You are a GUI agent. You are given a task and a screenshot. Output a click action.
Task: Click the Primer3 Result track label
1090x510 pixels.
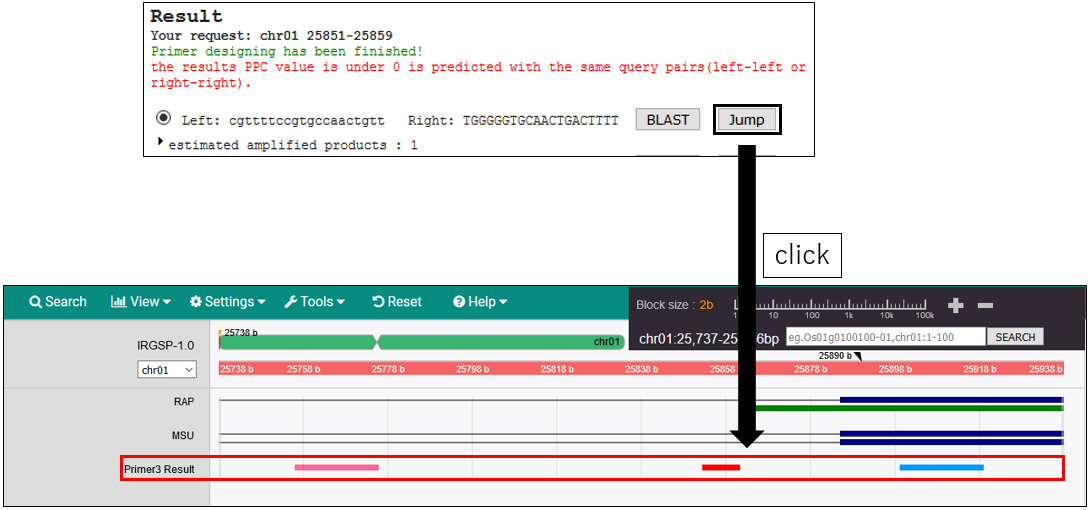click(x=159, y=469)
